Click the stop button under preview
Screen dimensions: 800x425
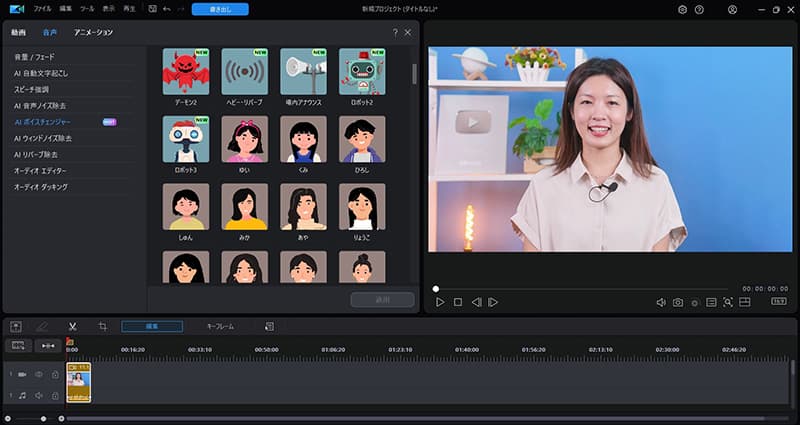458,302
